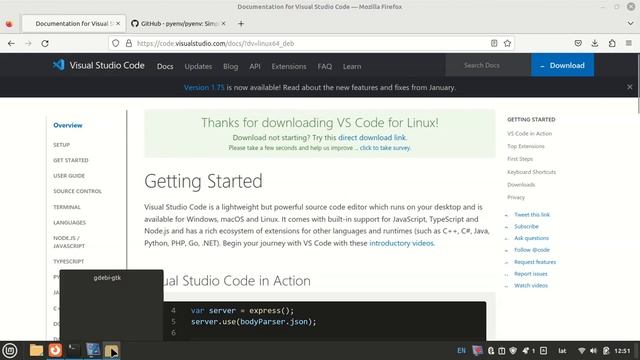Click the blue Download button
This screenshot has height=360, width=640.
(562, 65)
